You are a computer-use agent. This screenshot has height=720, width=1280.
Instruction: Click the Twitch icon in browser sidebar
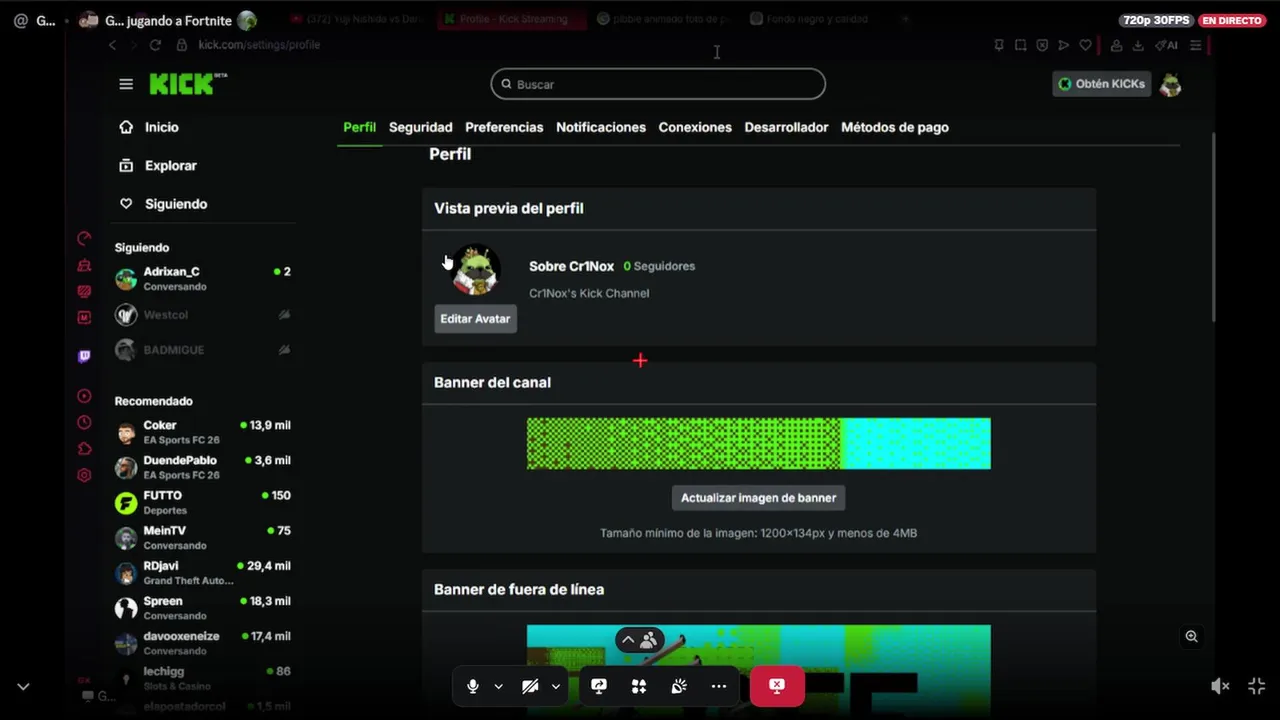pyautogui.click(x=84, y=356)
